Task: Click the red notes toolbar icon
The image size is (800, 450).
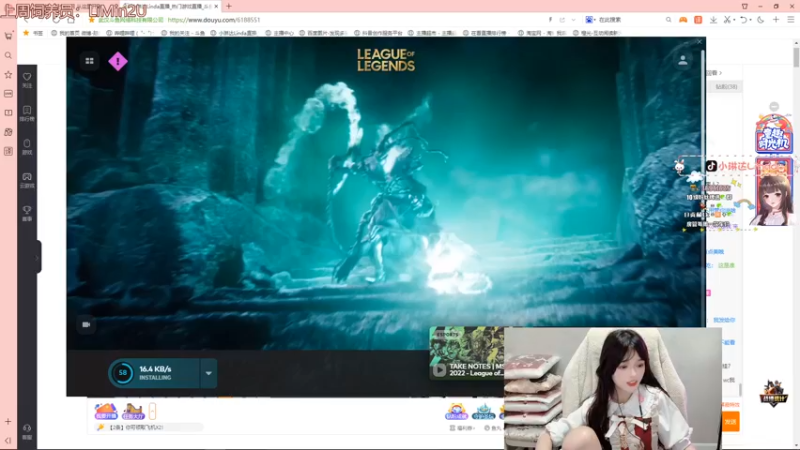Action: click(698, 20)
